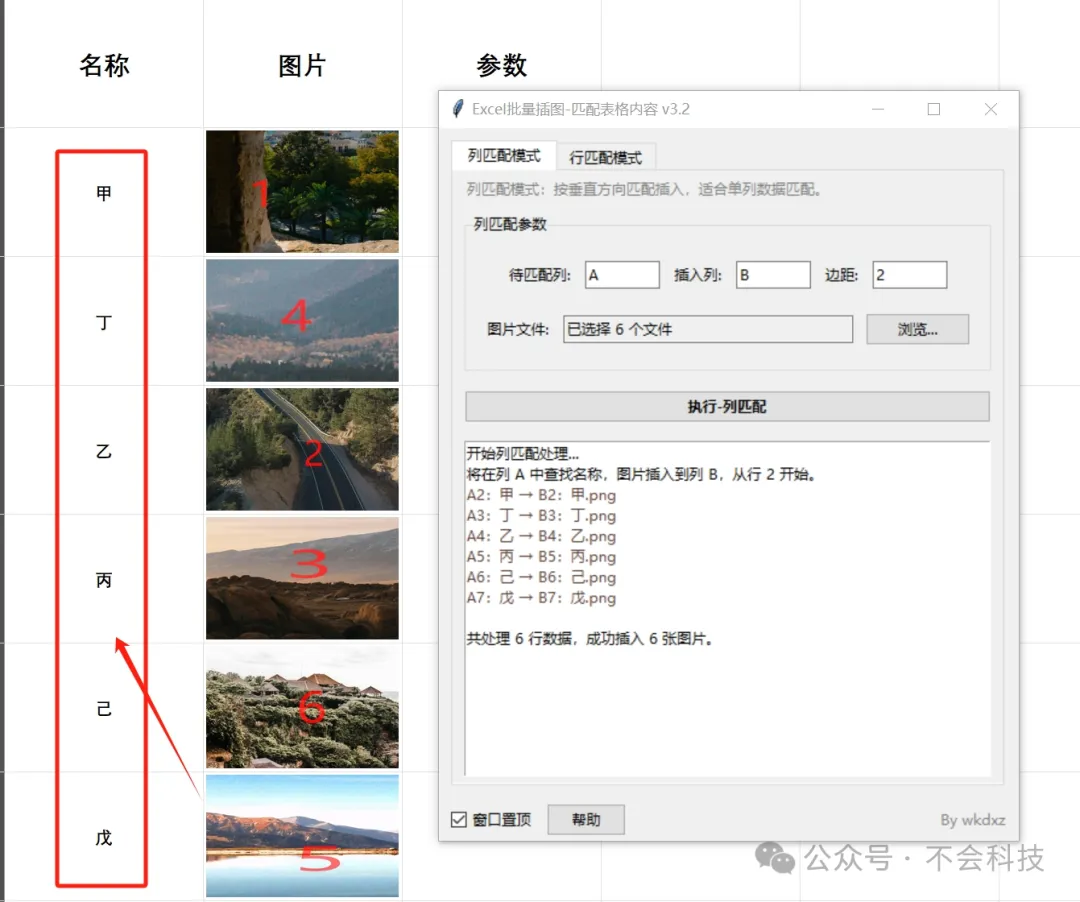This screenshot has height=902, width=1080.
Task: Click the 图片文件 path field
Action: coord(708,329)
